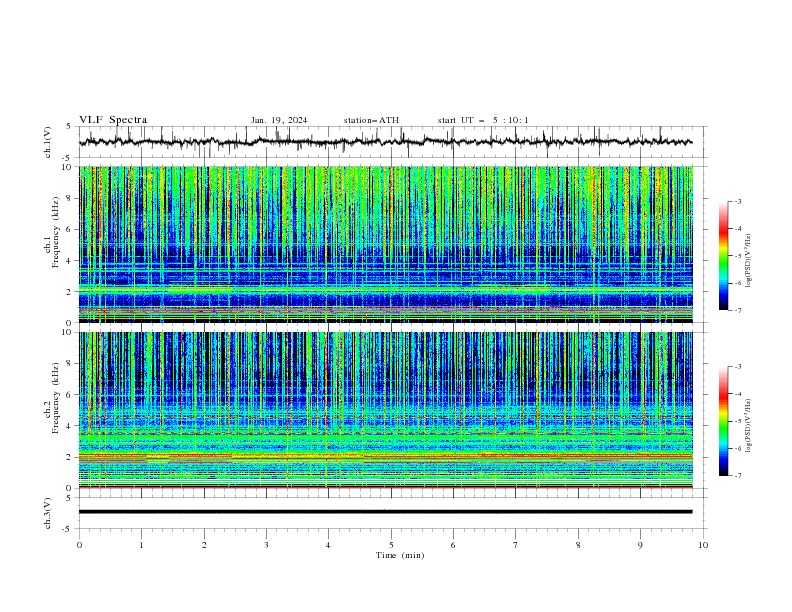Click the "VLF Spectra" title text
The width and height of the screenshot is (792, 612).
pos(113,120)
